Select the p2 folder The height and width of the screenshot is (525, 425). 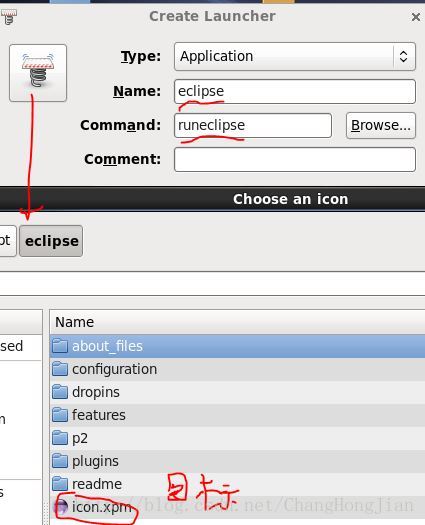[x=237, y=438]
